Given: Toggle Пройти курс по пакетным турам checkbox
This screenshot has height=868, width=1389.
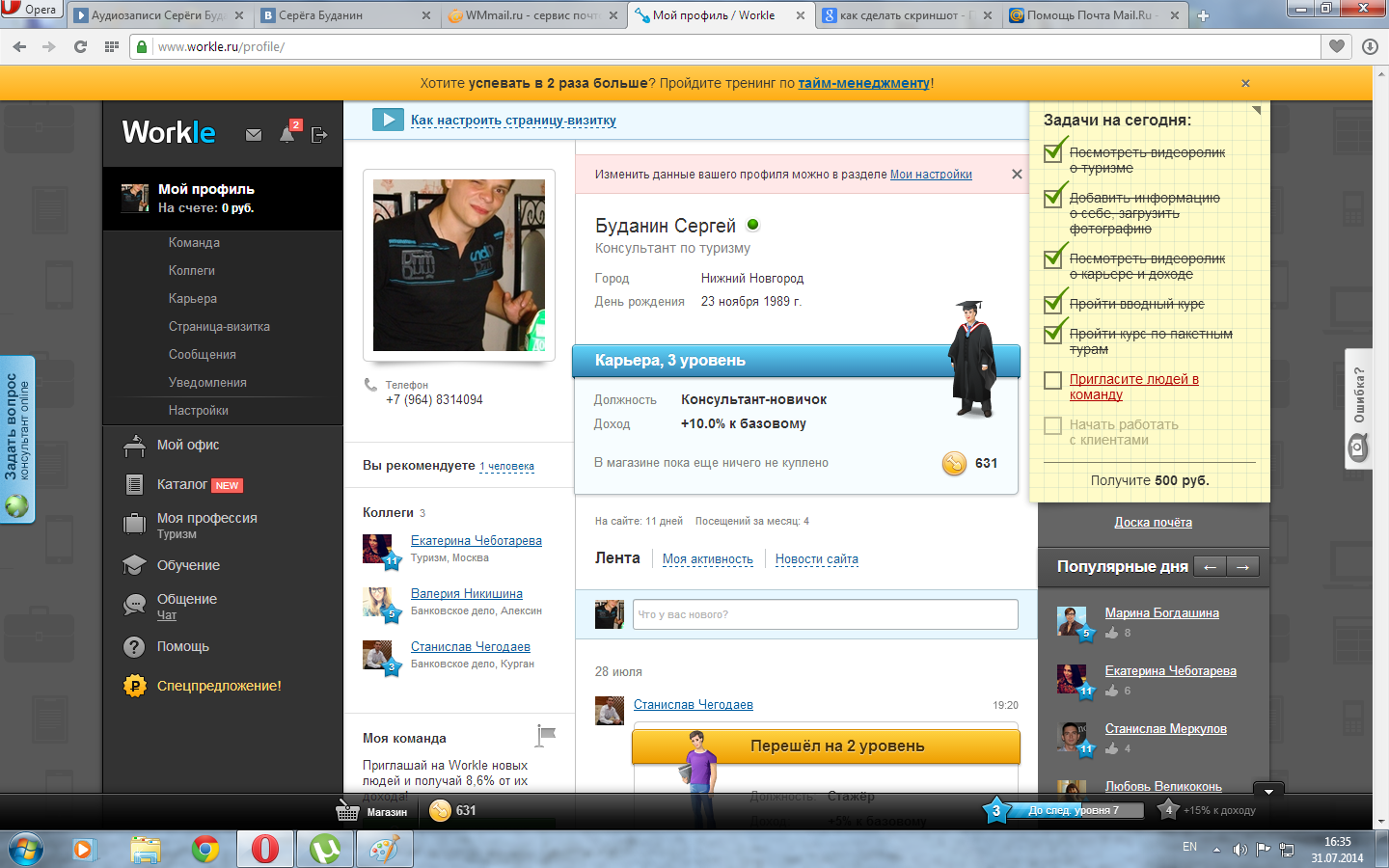Looking at the screenshot, I should [x=1053, y=334].
